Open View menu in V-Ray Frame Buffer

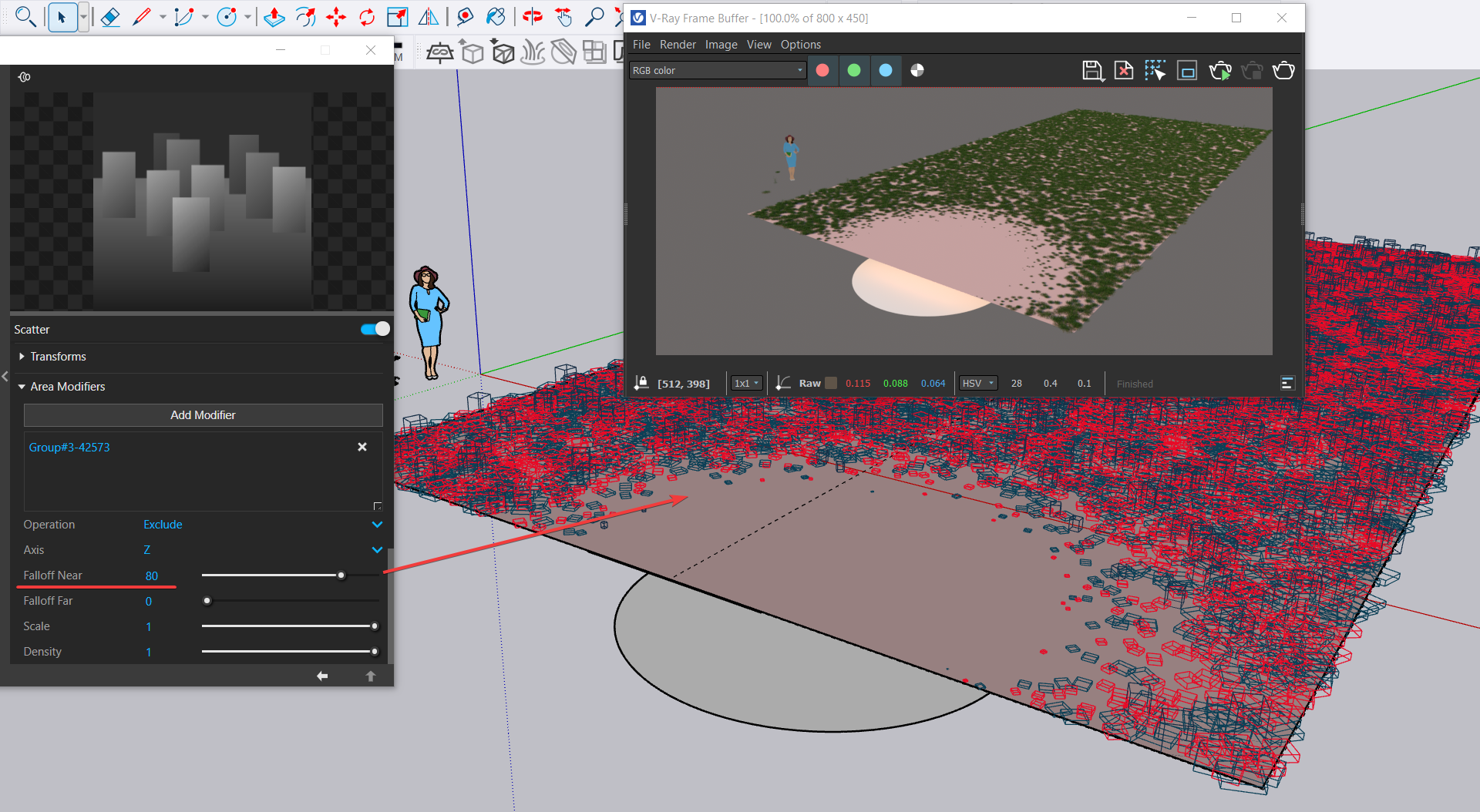(x=758, y=45)
